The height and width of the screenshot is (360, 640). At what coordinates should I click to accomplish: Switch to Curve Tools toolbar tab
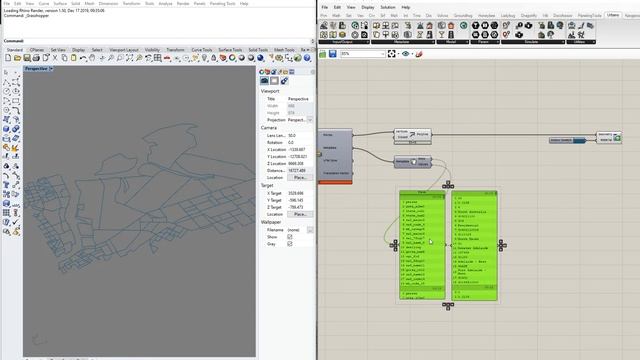[x=202, y=50]
